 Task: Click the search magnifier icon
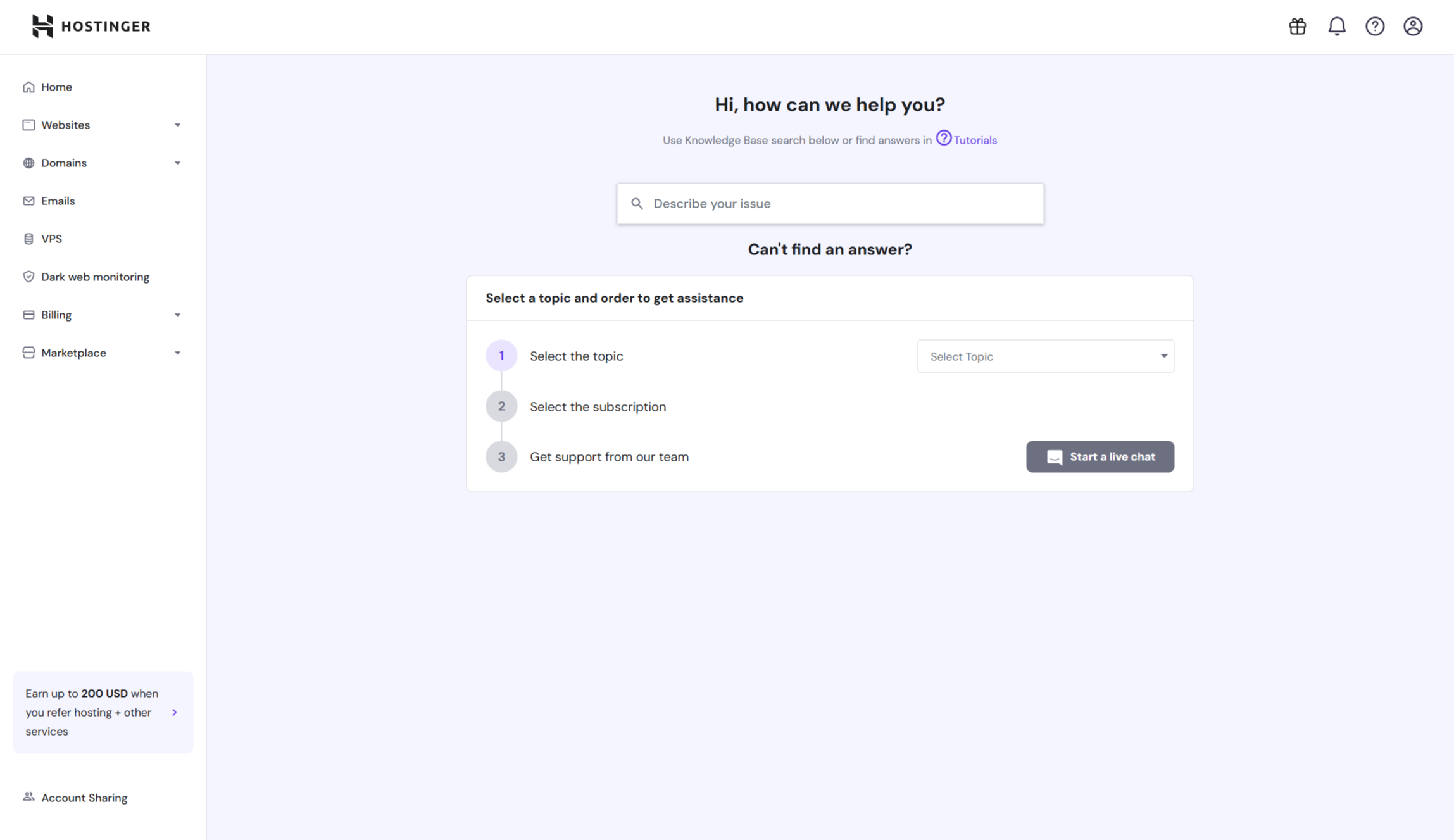637,204
